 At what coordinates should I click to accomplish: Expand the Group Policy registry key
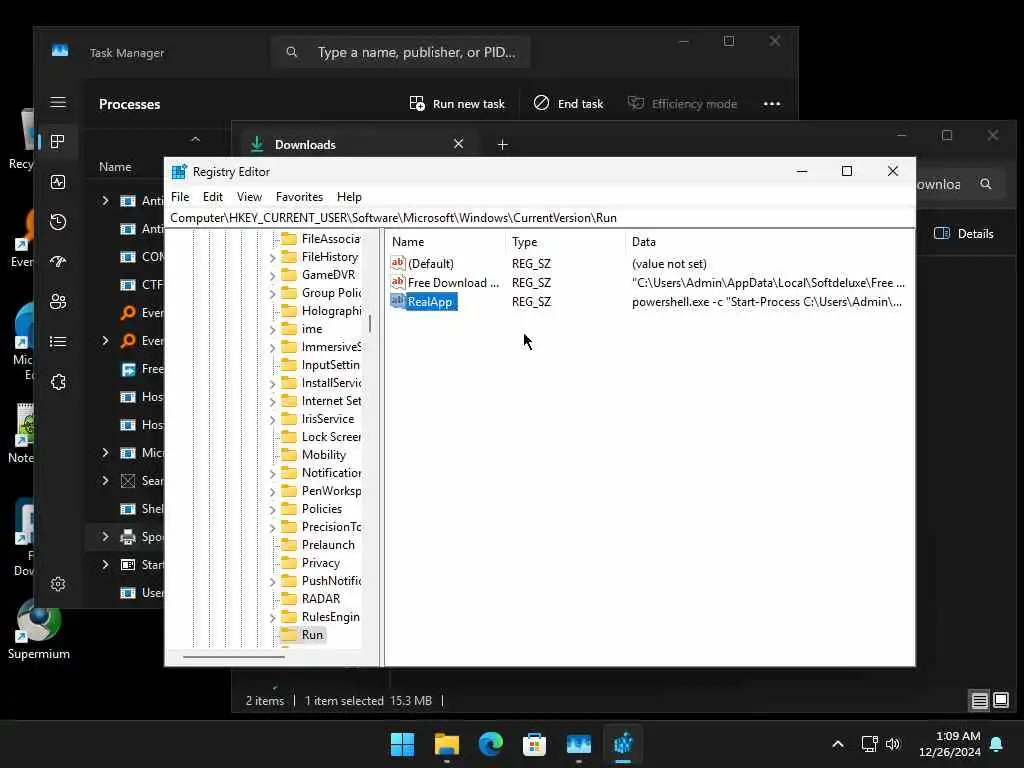pos(272,294)
